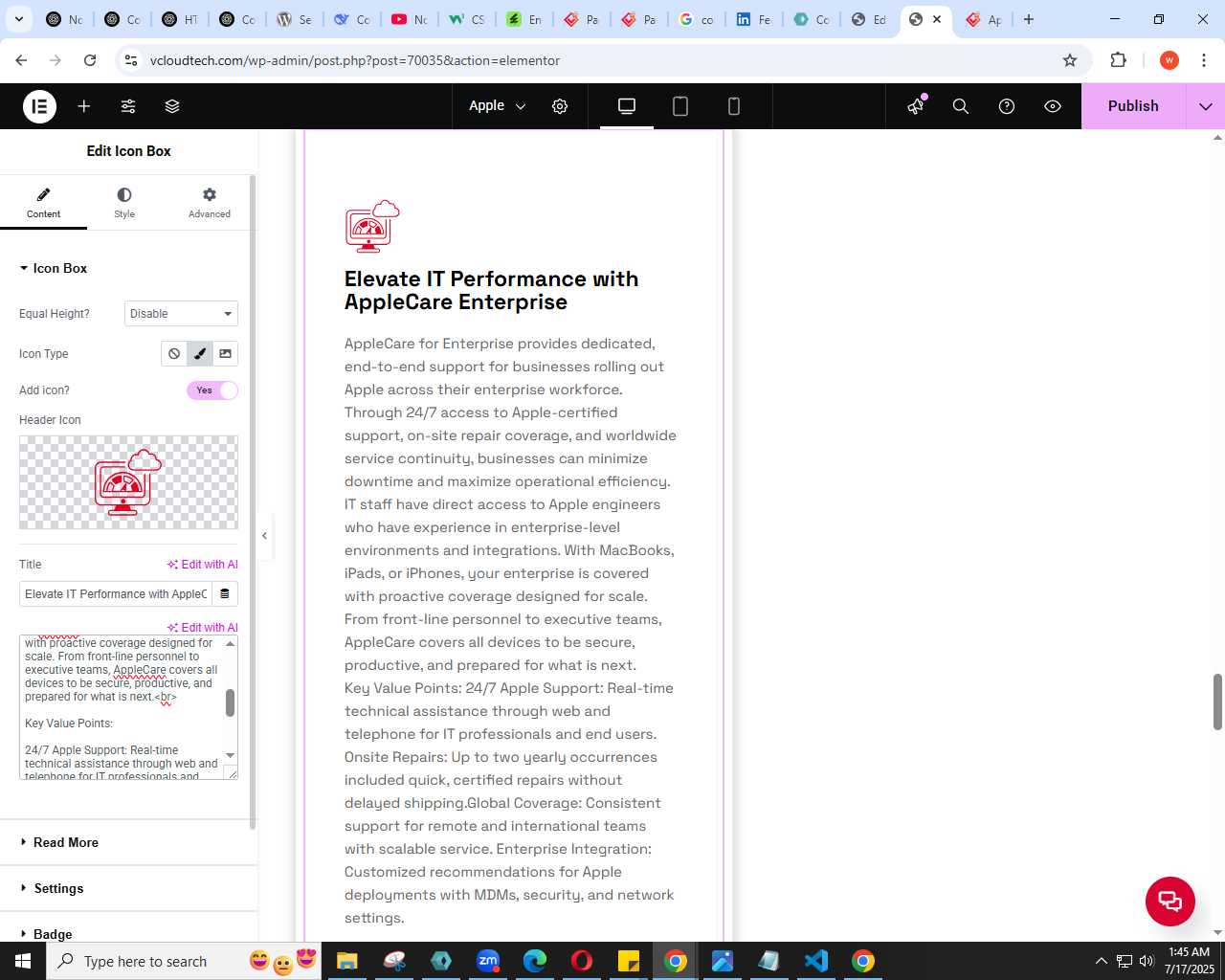The width and height of the screenshot is (1225, 980).
Task: Open What's New megaphone icon
Action: (916, 106)
